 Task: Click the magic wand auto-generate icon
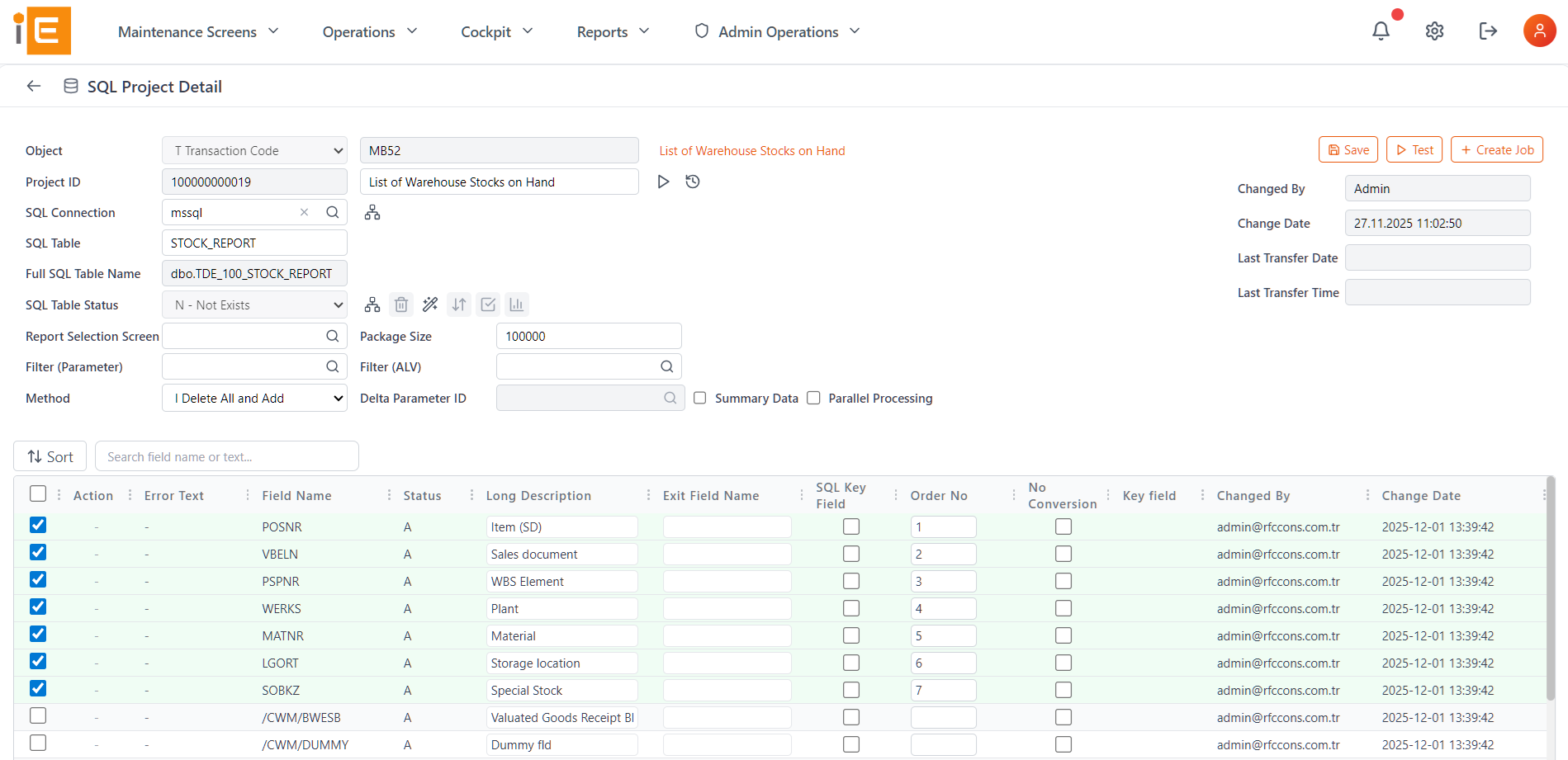click(430, 304)
